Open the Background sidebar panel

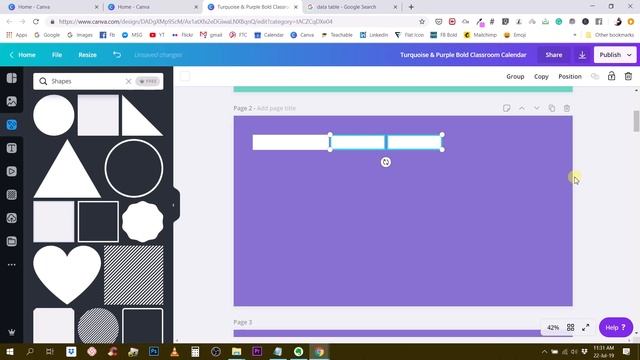pyautogui.click(x=11, y=195)
